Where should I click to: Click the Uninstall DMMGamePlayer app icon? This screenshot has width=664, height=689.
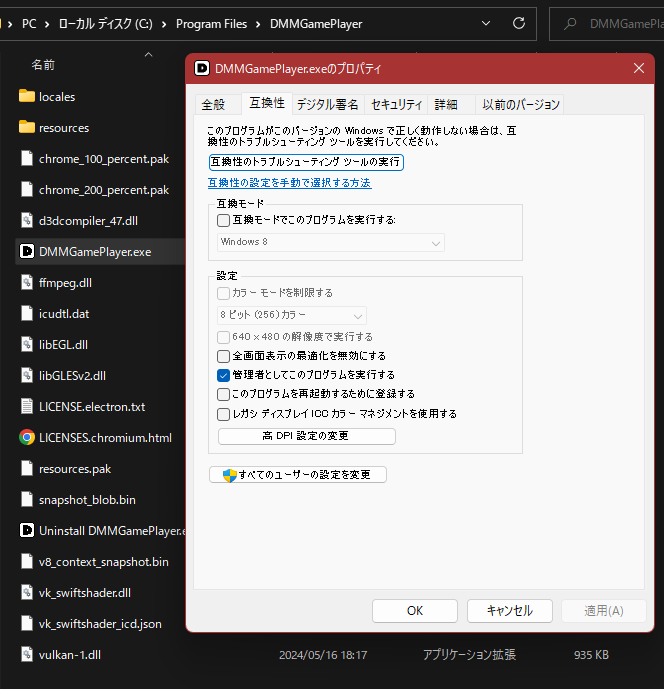[x=27, y=530]
